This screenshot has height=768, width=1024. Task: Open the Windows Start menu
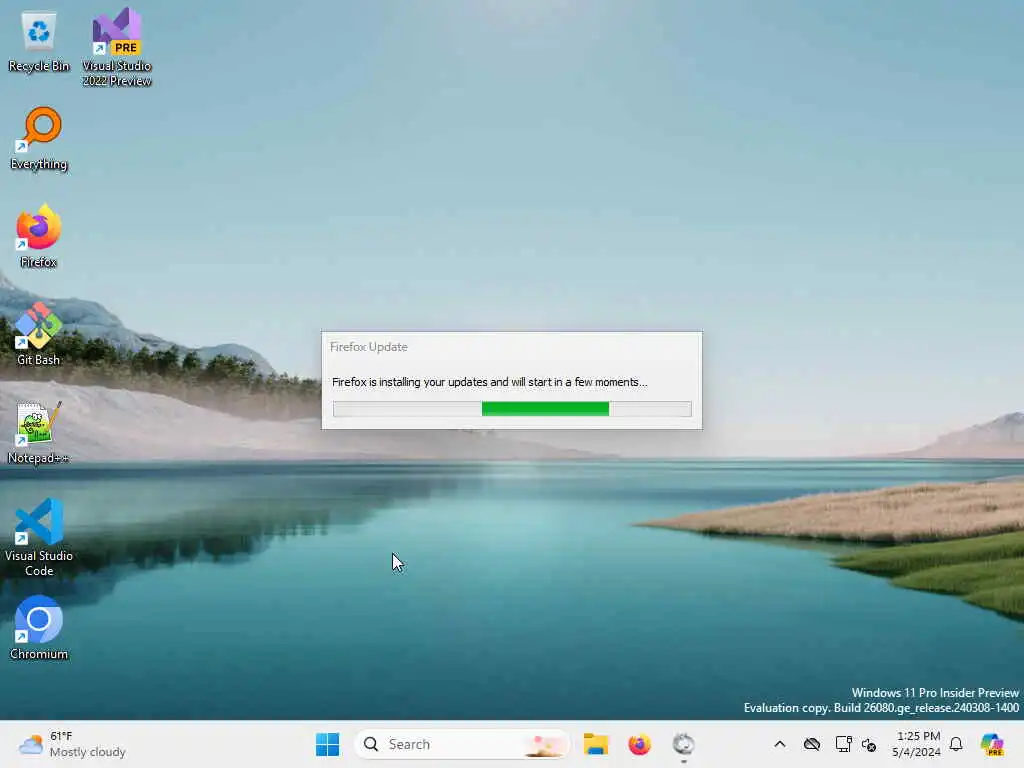(327, 744)
